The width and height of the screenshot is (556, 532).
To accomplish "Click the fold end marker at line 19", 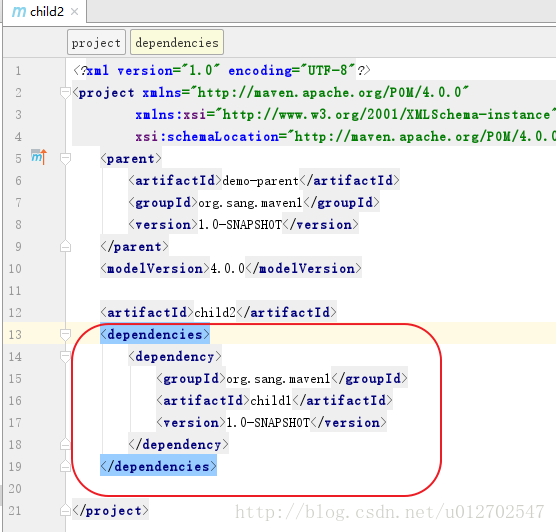I will (65, 466).
